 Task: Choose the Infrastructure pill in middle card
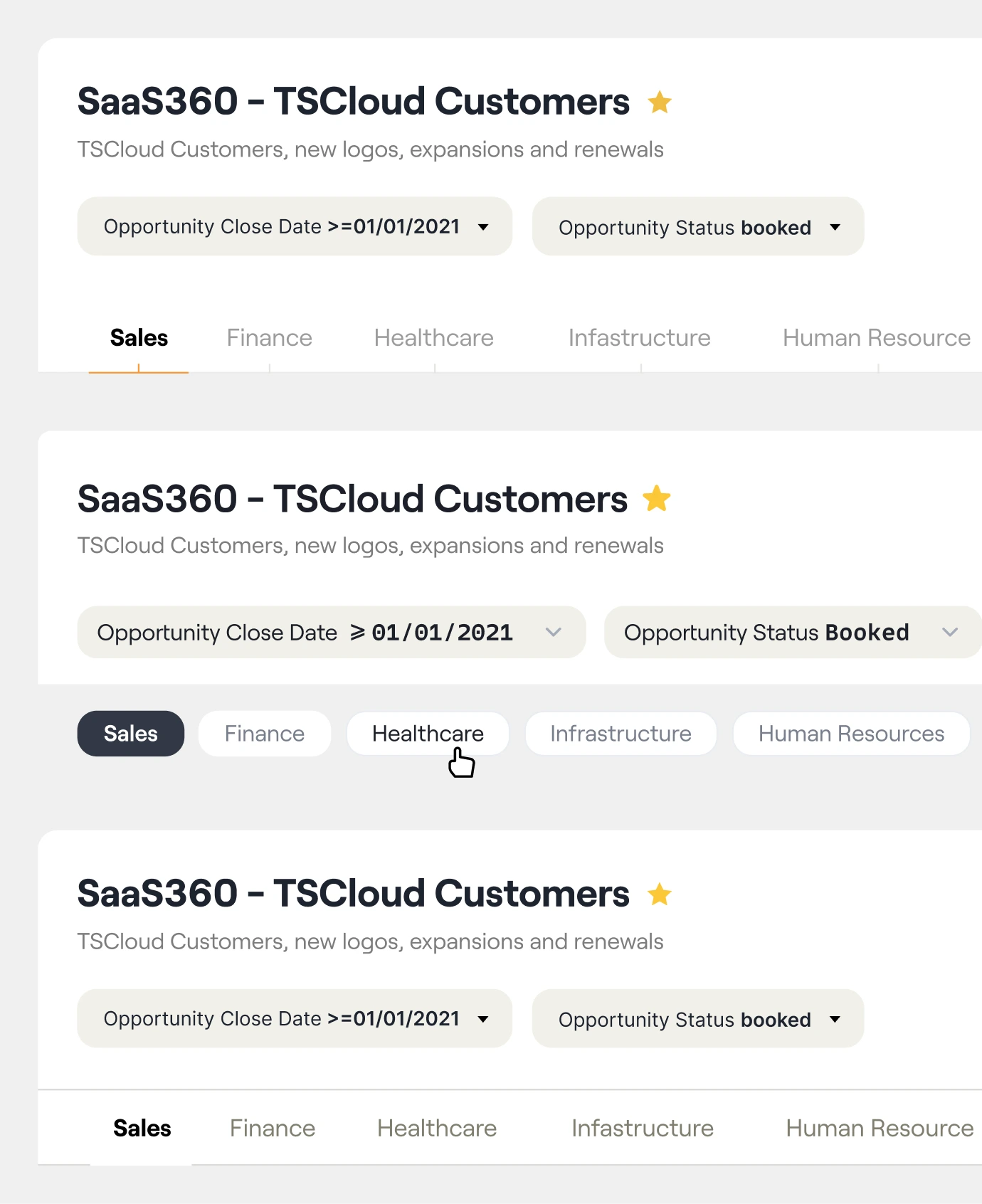(x=621, y=734)
